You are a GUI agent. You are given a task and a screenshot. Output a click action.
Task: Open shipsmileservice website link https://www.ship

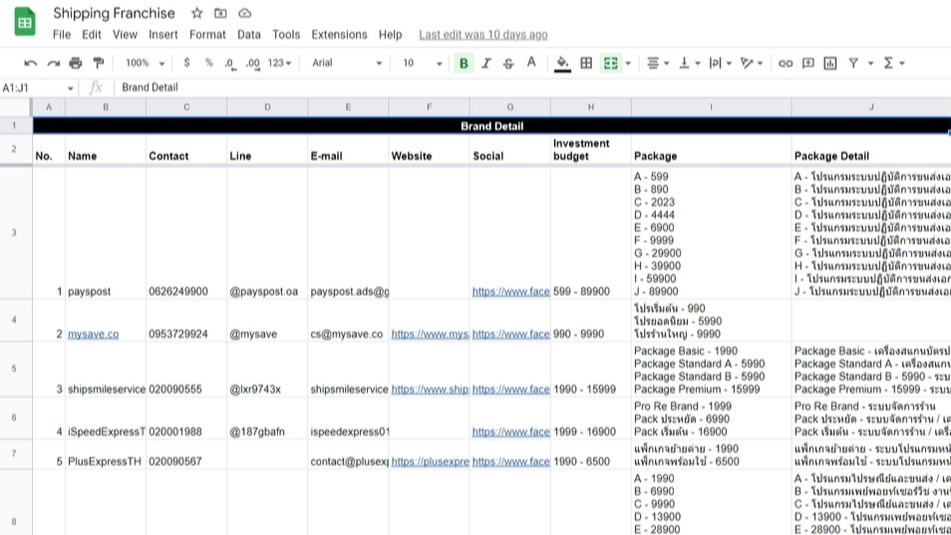coord(429,389)
